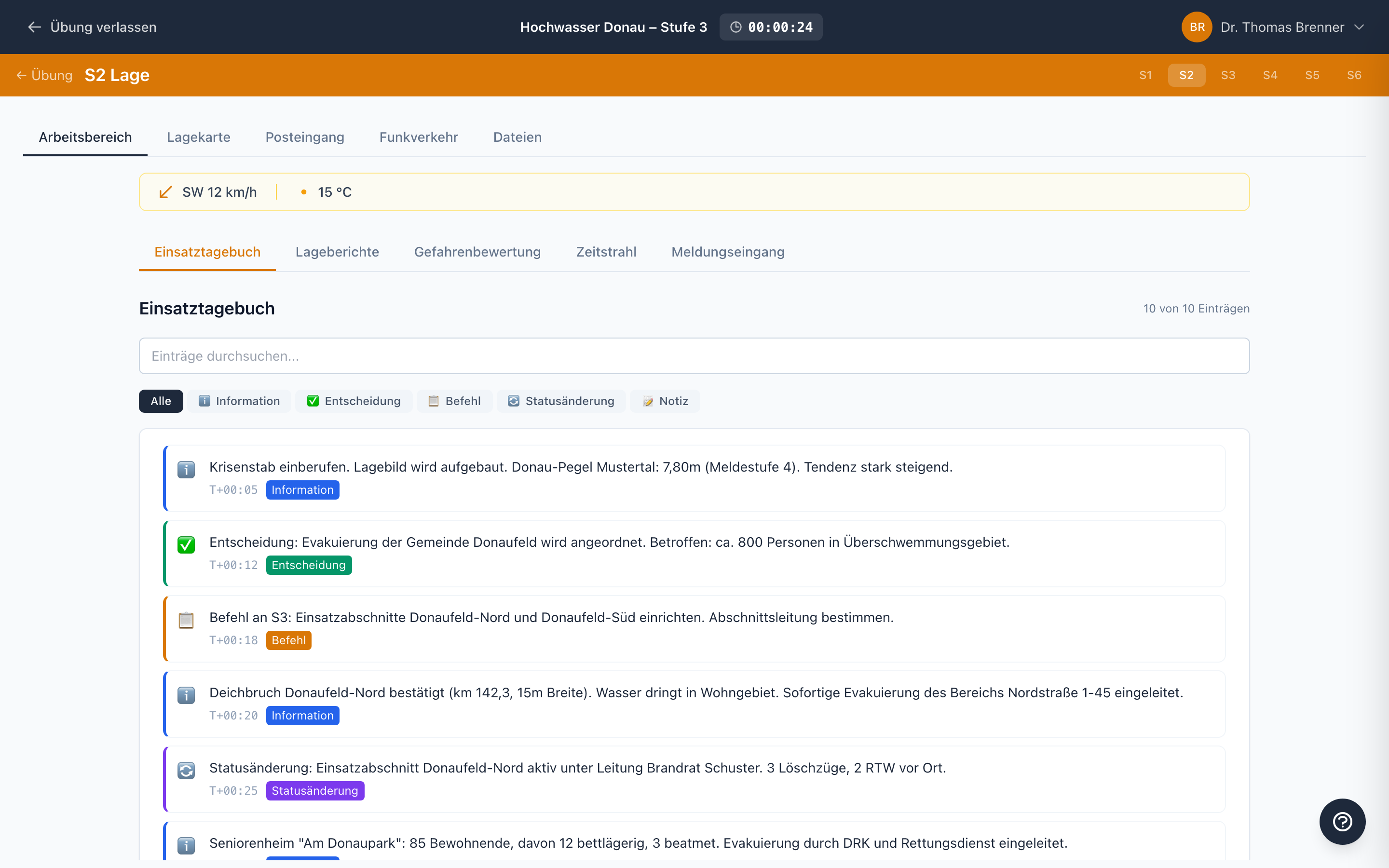
Task: Toggle the Information filter chip
Action: (x=239, y=401)
